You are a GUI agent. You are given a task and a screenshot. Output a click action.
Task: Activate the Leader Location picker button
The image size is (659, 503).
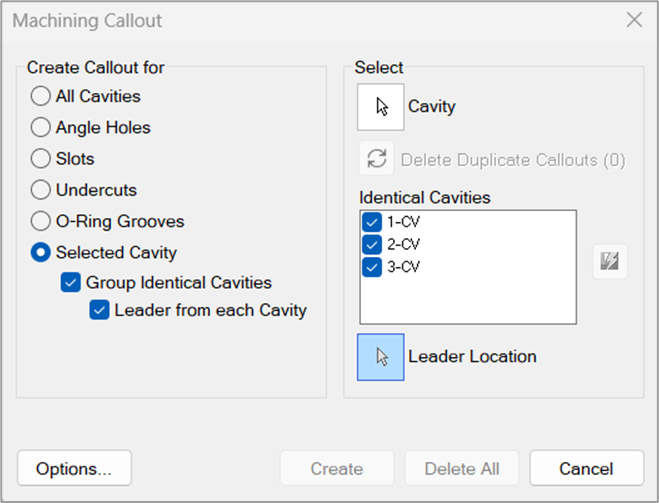[x=381, y=357]
